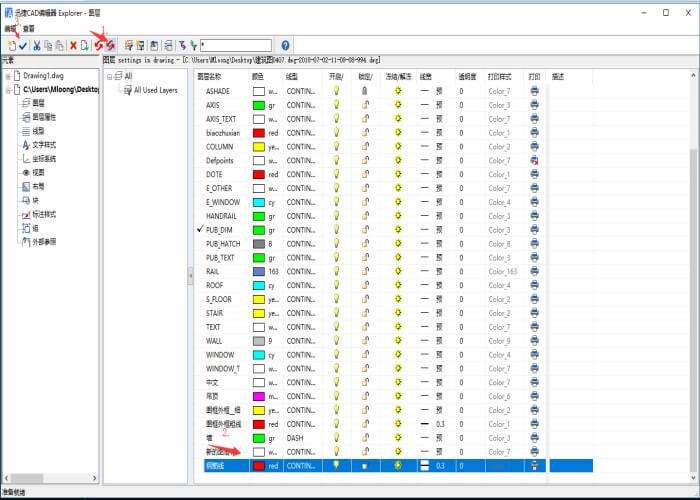Click toolbar icon right after the regenerate icons
700x500 pixels.
point(129,45)
